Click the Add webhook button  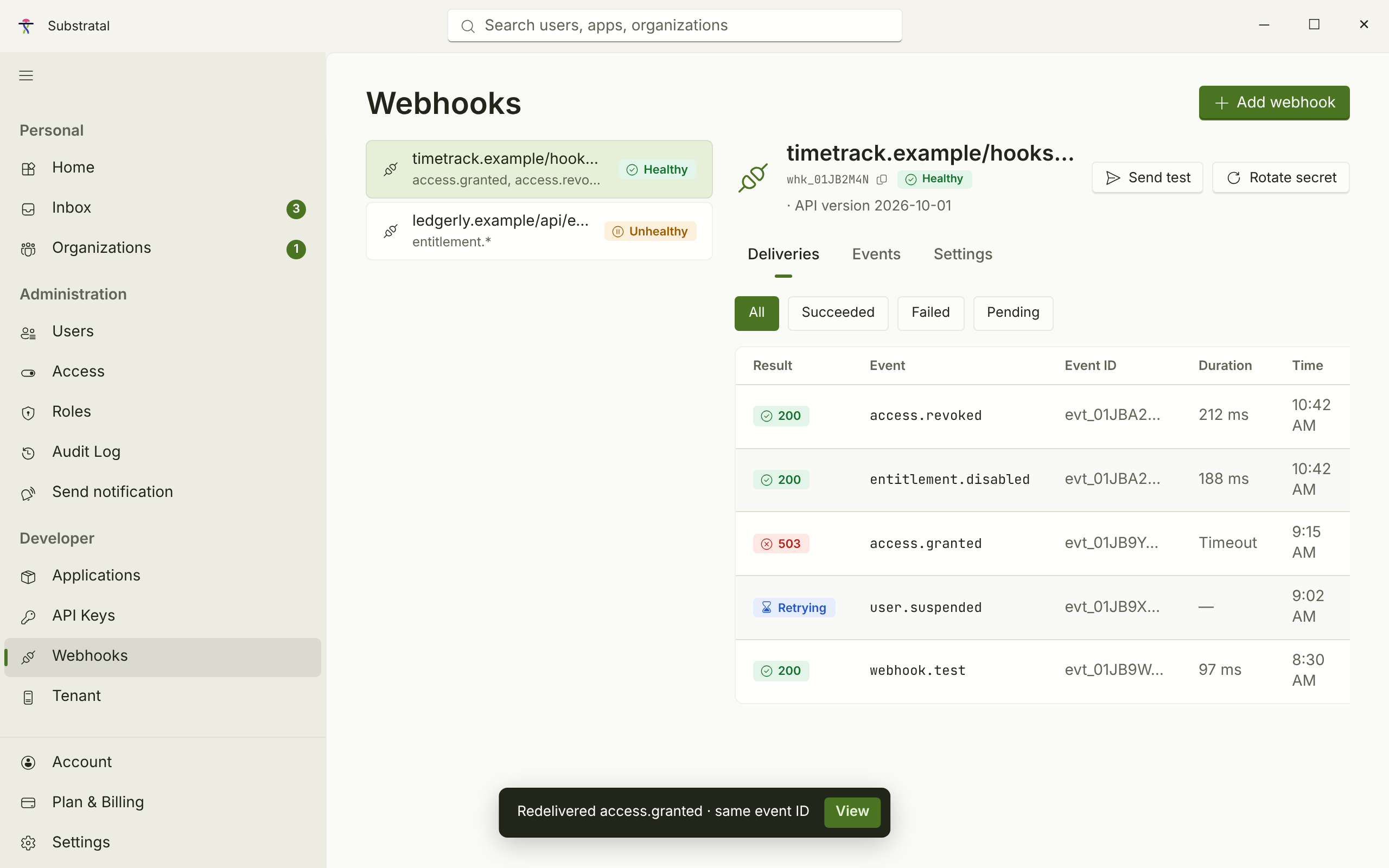click(1273, 103)
